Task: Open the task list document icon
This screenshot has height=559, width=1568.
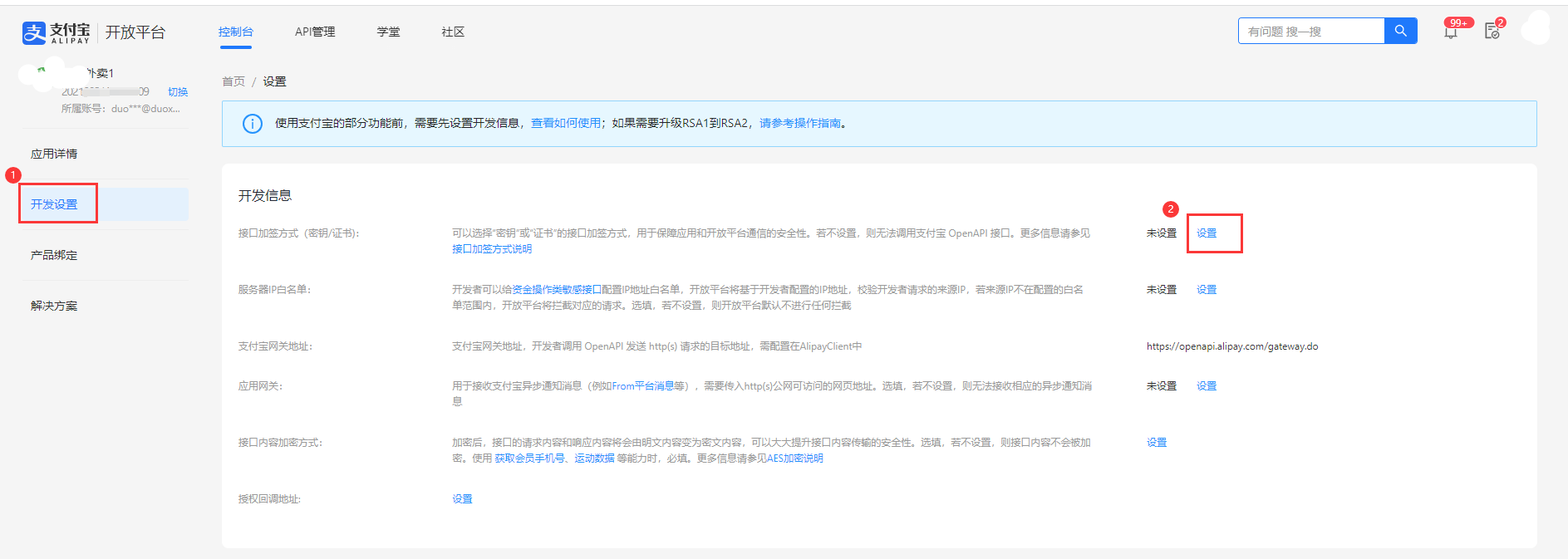Action: click(1492, 32)
